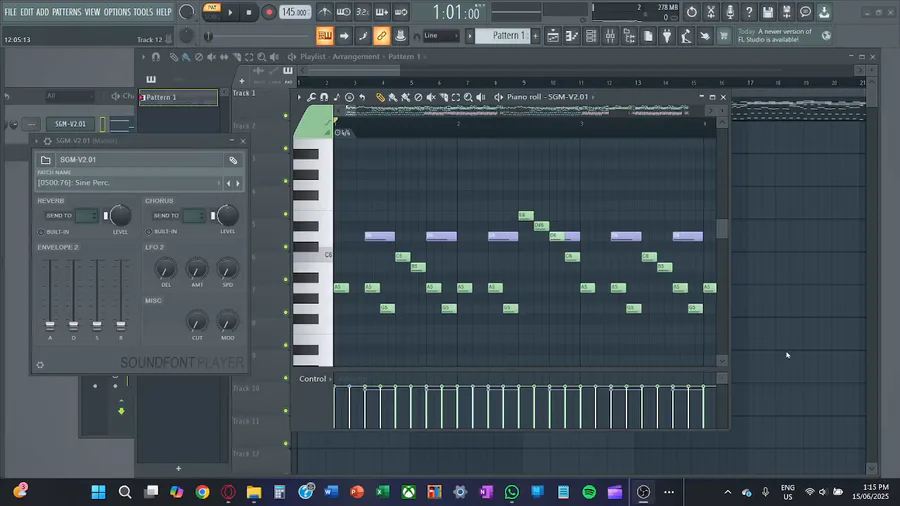Toggle multilink to controllers icon
Image resolution: width=900 pixels, height=506 pixels.
pyautogui.click(x=381, y=36)
